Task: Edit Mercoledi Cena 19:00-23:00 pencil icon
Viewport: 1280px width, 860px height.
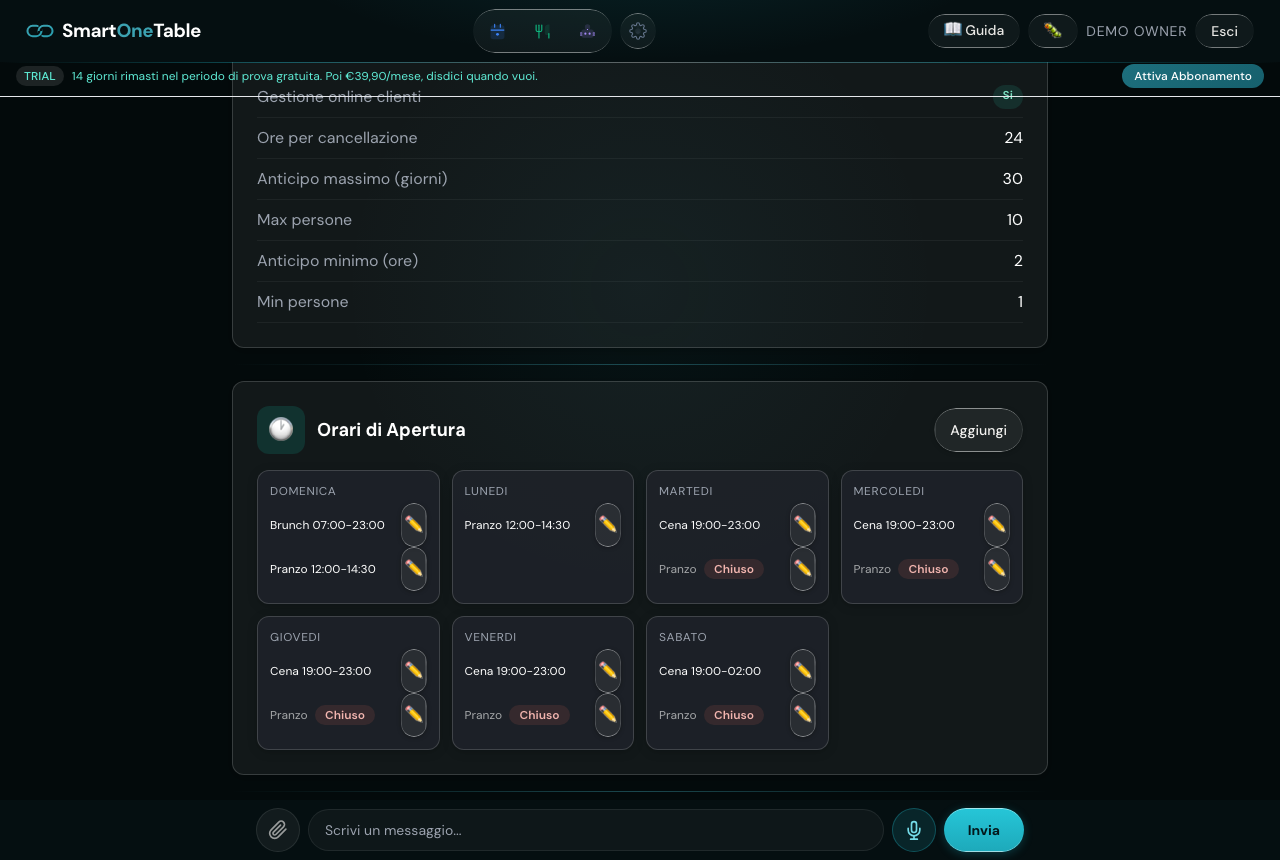Action: pos(997,525)
